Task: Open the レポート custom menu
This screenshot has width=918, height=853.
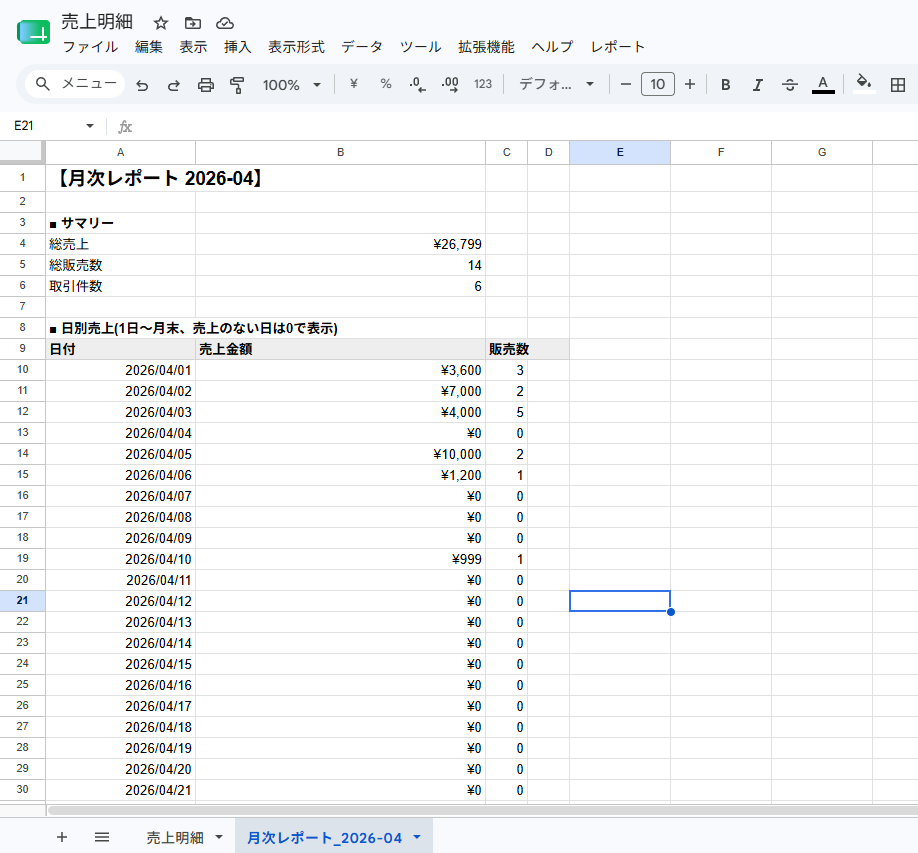Action: tap(618, 47)
